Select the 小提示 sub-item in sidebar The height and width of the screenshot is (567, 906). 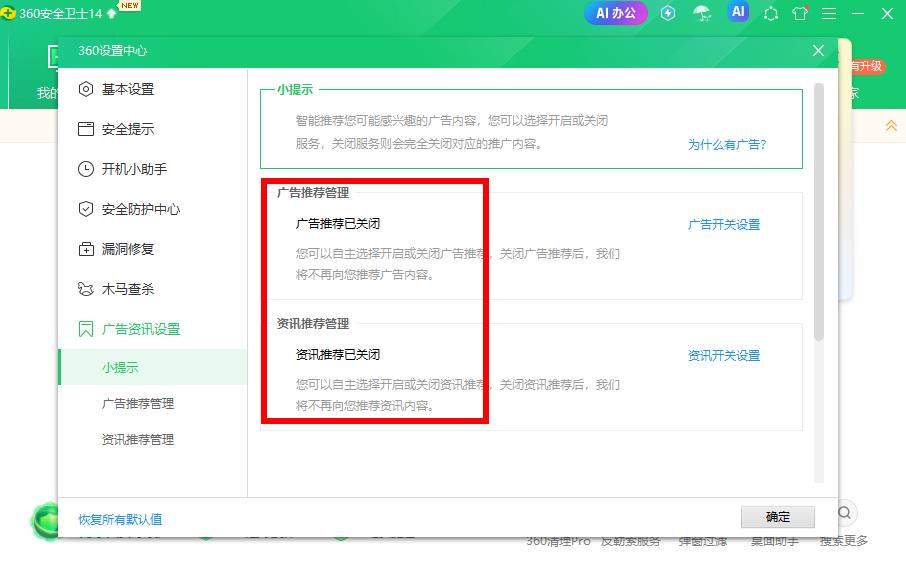[153, 367]
